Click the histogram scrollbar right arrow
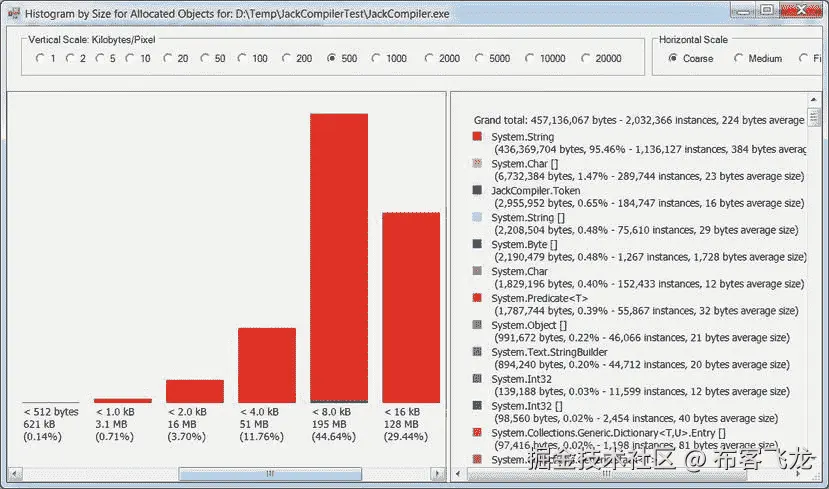 [437, 474]
